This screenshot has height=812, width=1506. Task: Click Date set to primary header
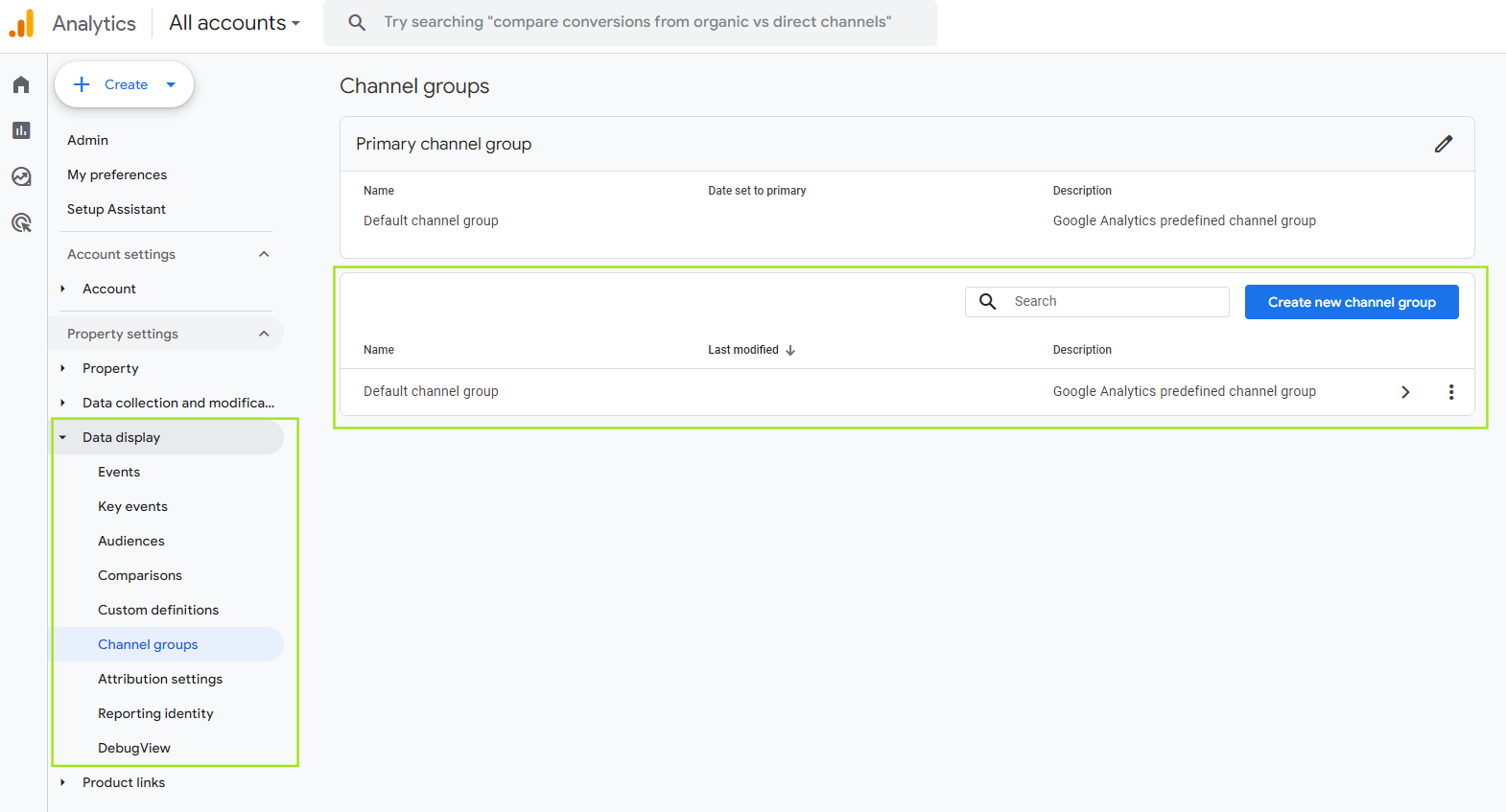point(757,191)
